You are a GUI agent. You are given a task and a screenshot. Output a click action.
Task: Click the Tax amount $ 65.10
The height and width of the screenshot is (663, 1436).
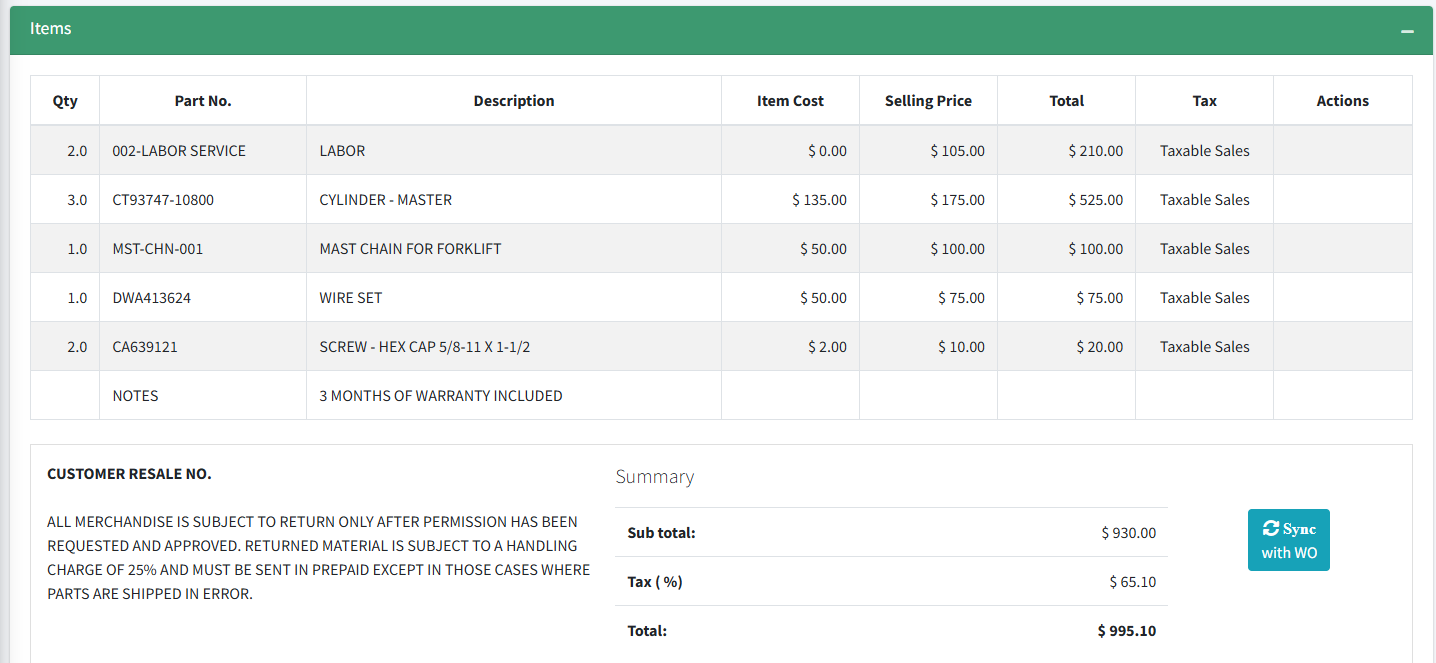click(1132, 582)
